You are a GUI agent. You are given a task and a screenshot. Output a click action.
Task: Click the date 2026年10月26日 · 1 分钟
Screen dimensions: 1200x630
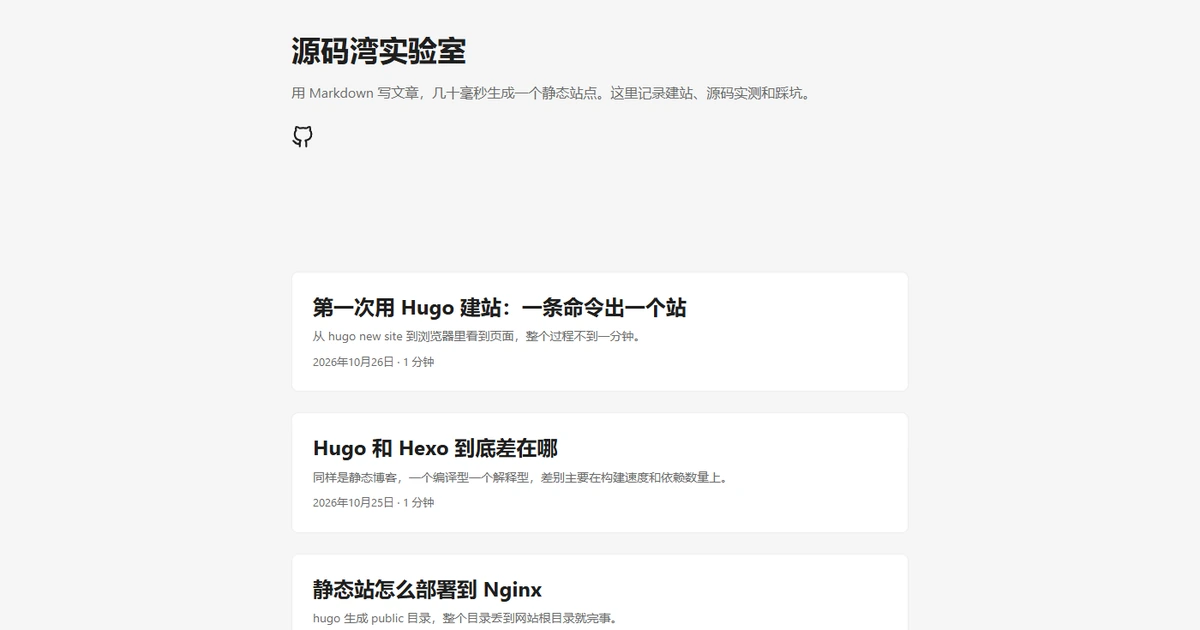[373, 362]
